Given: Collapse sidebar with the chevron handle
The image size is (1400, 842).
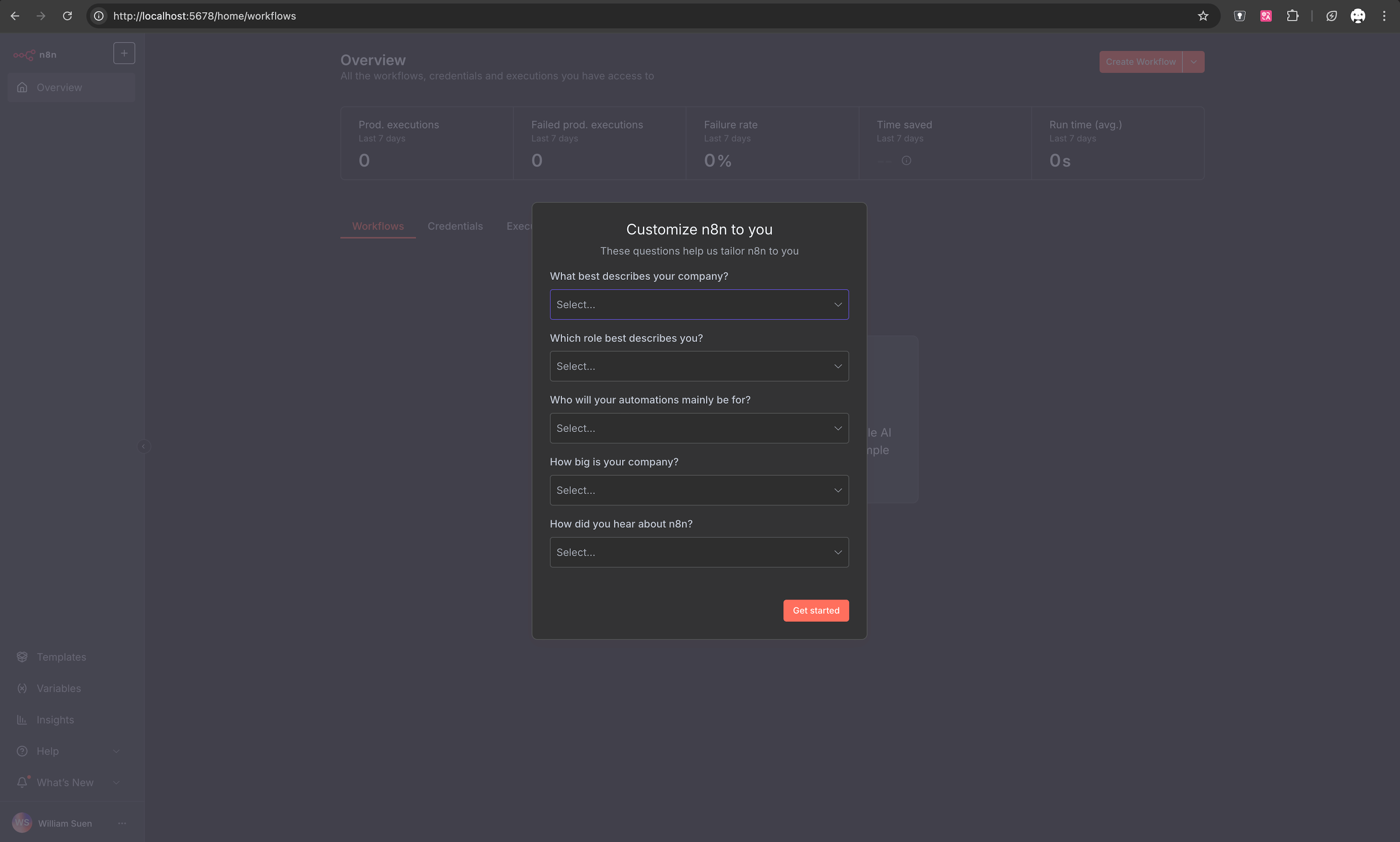Looking at the screenshot, I should tap(144, 447).
